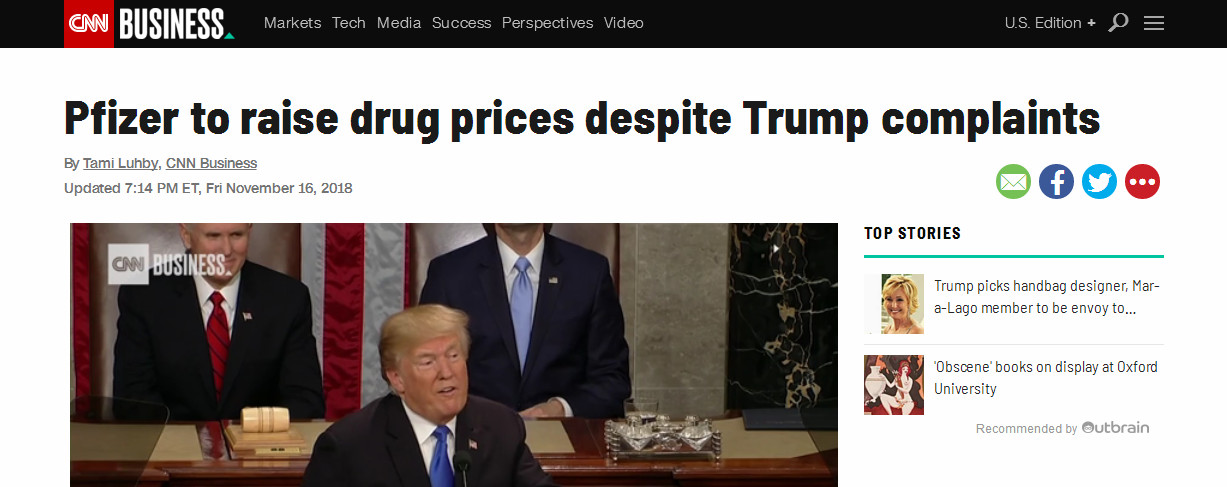Open the Media section
This screenshot has width=1227, height=487.
(x=399, y=23)
